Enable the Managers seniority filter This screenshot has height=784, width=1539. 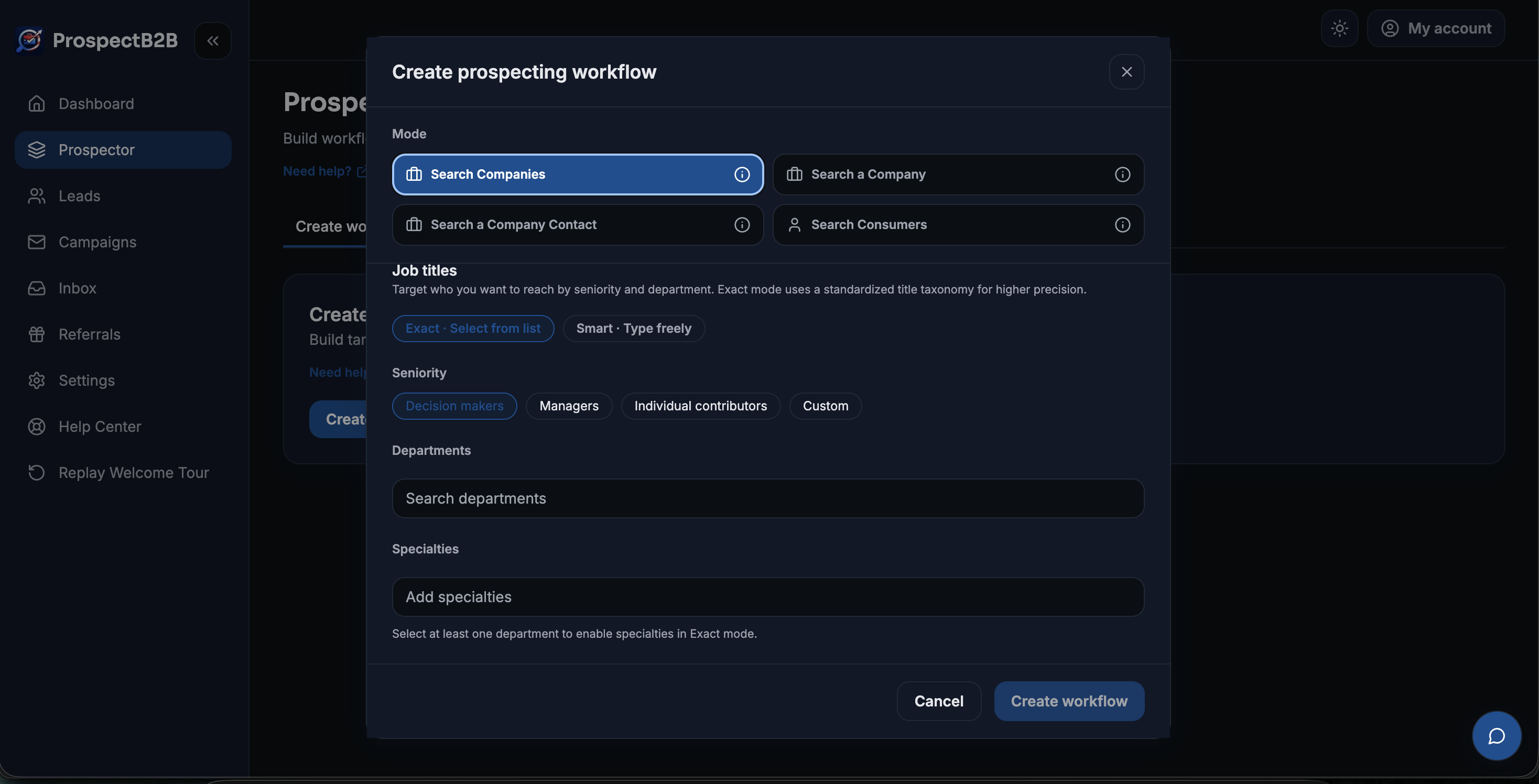tap(568, 406)
